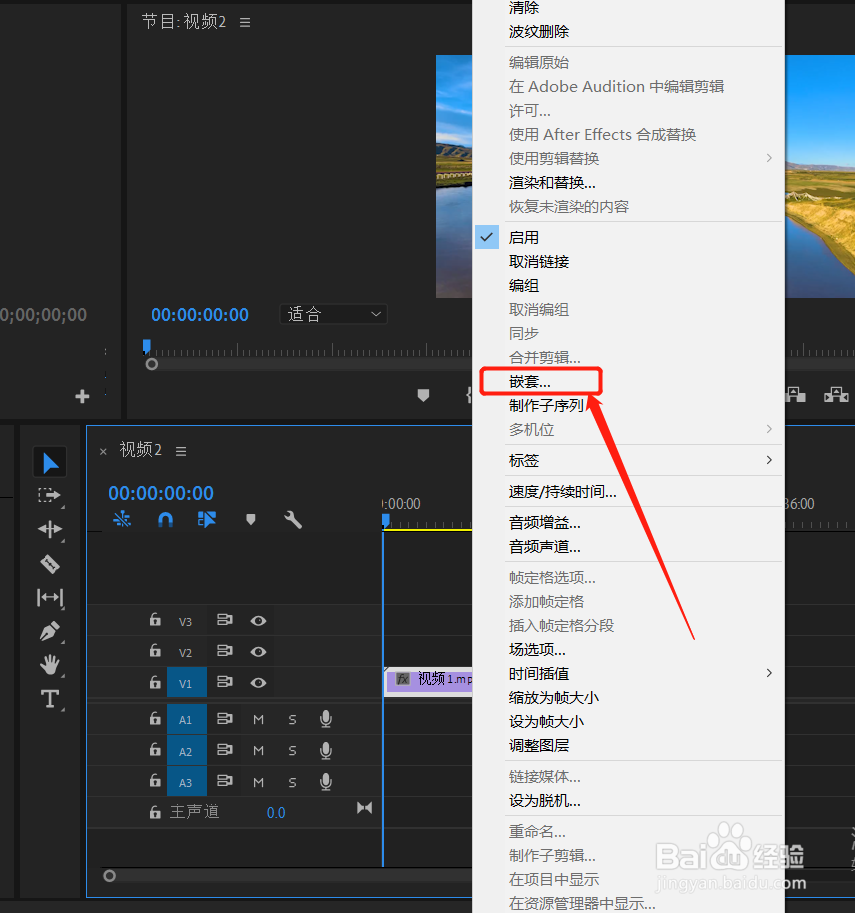855x913 pixels.
Task: Close the 视频2 timeline tab
Action: [x=103, y=451]
